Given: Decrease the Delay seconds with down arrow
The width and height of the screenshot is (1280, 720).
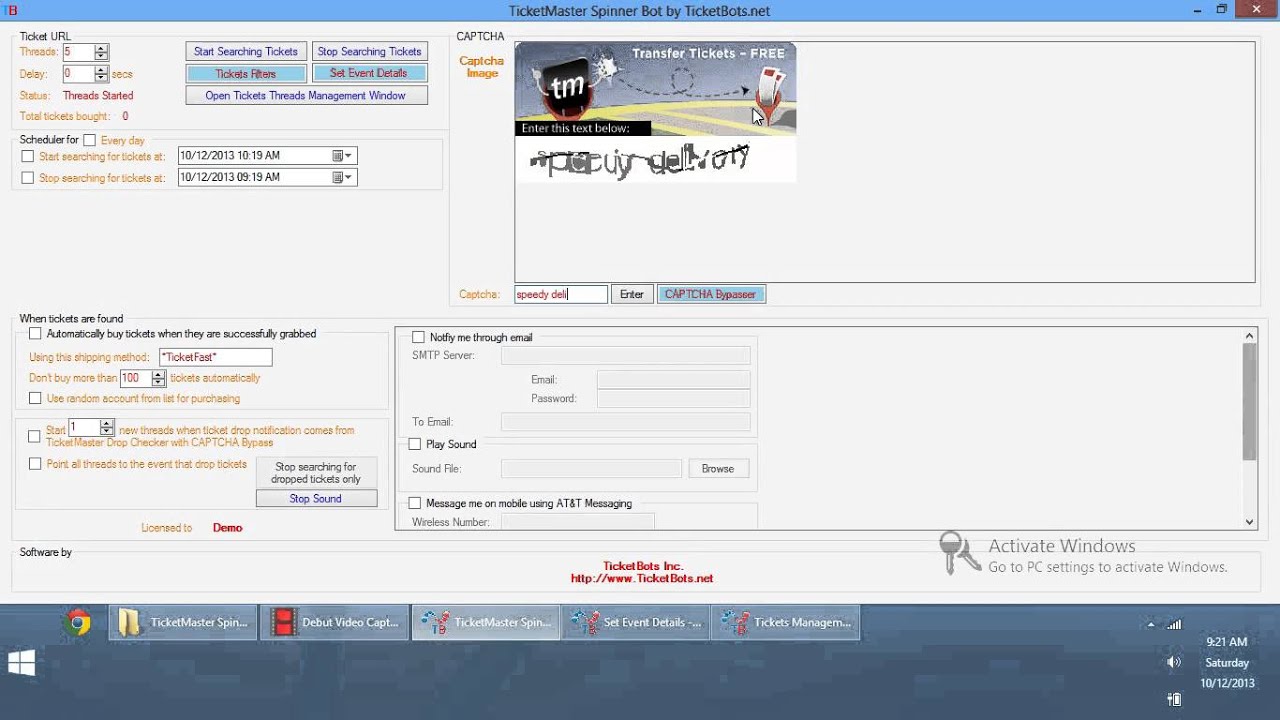Looking at the screenshot, I should 101,78.
